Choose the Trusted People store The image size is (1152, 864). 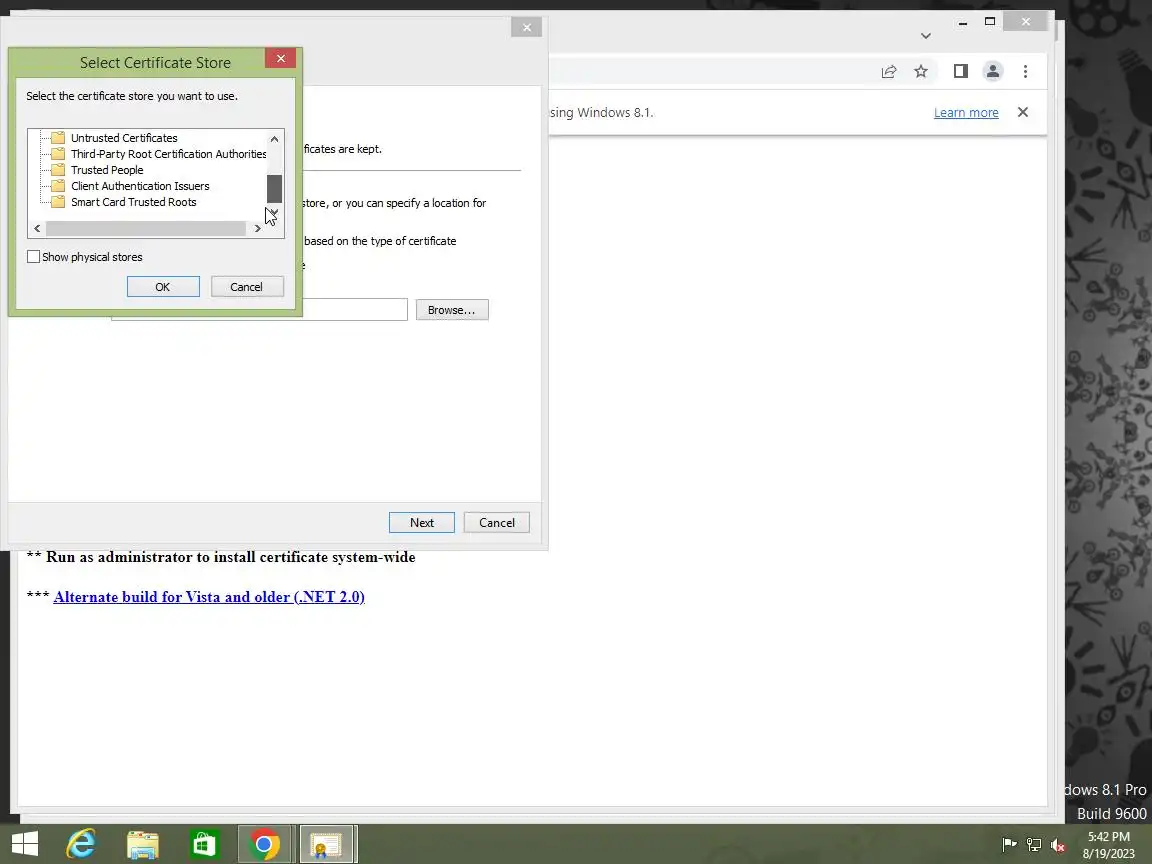[x=107, y=170]
